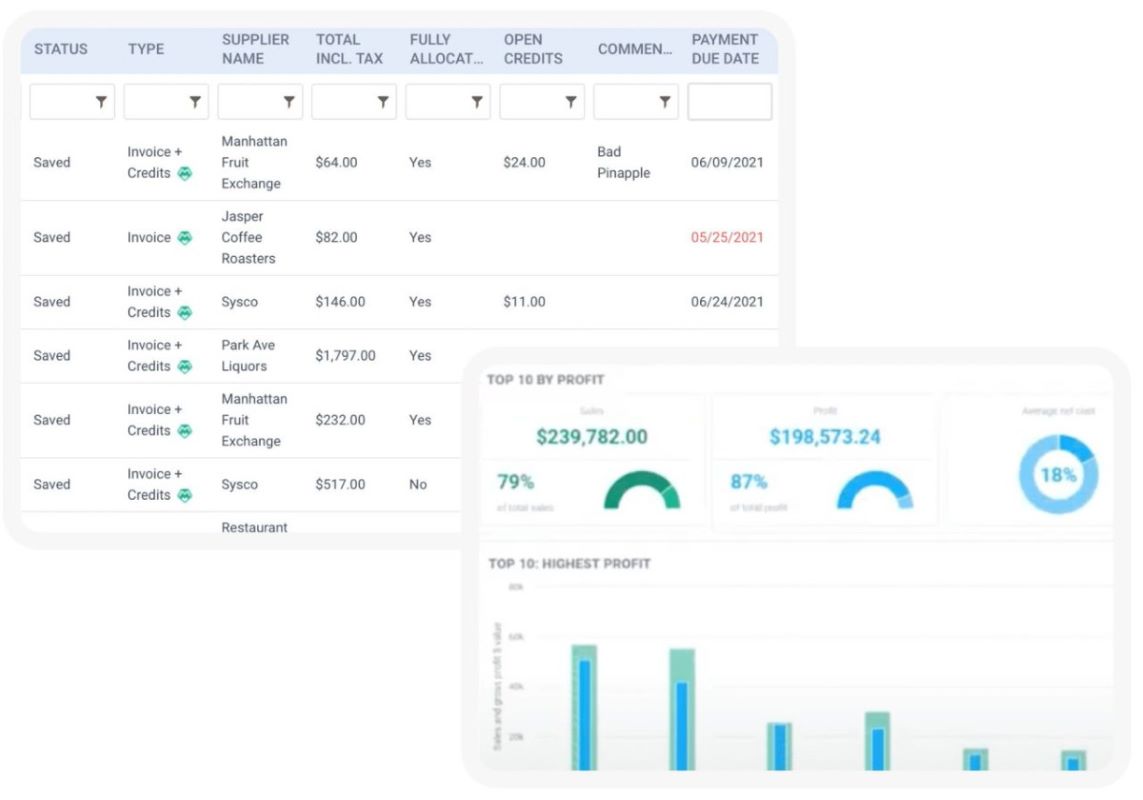Sort by OPEN CREDITS column header
Viewport: 1143px width, 800px height.
533,49
